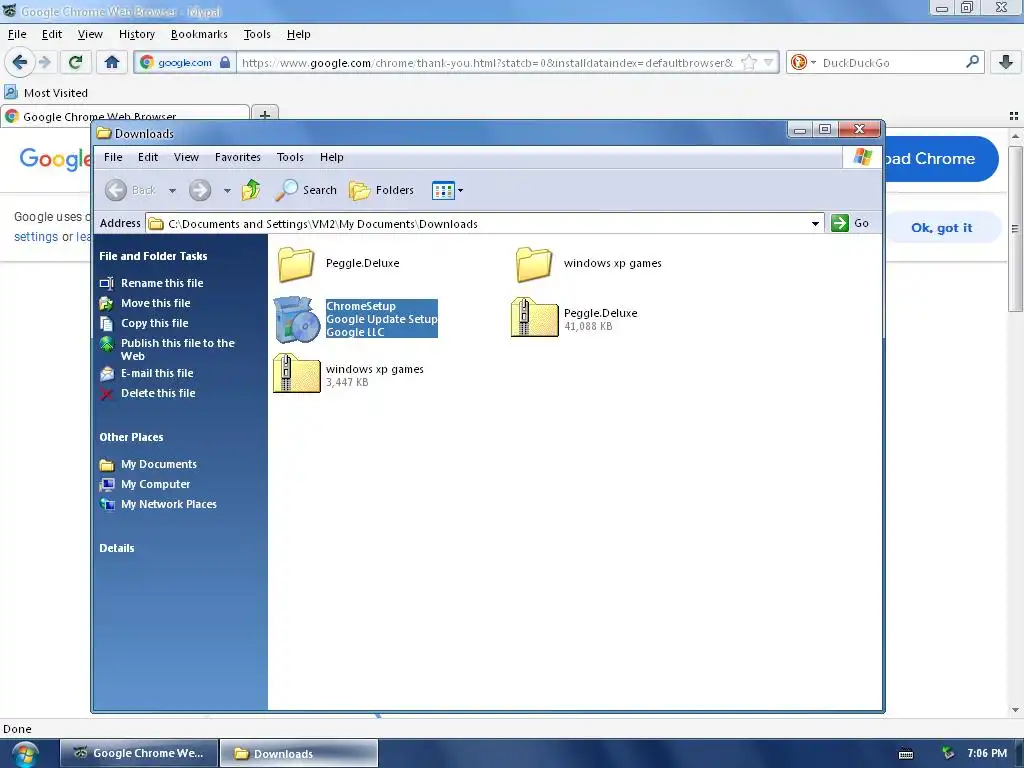Reload the current browser page
Viewport: 1024px width, 768px height.
(x=75, y=62)
